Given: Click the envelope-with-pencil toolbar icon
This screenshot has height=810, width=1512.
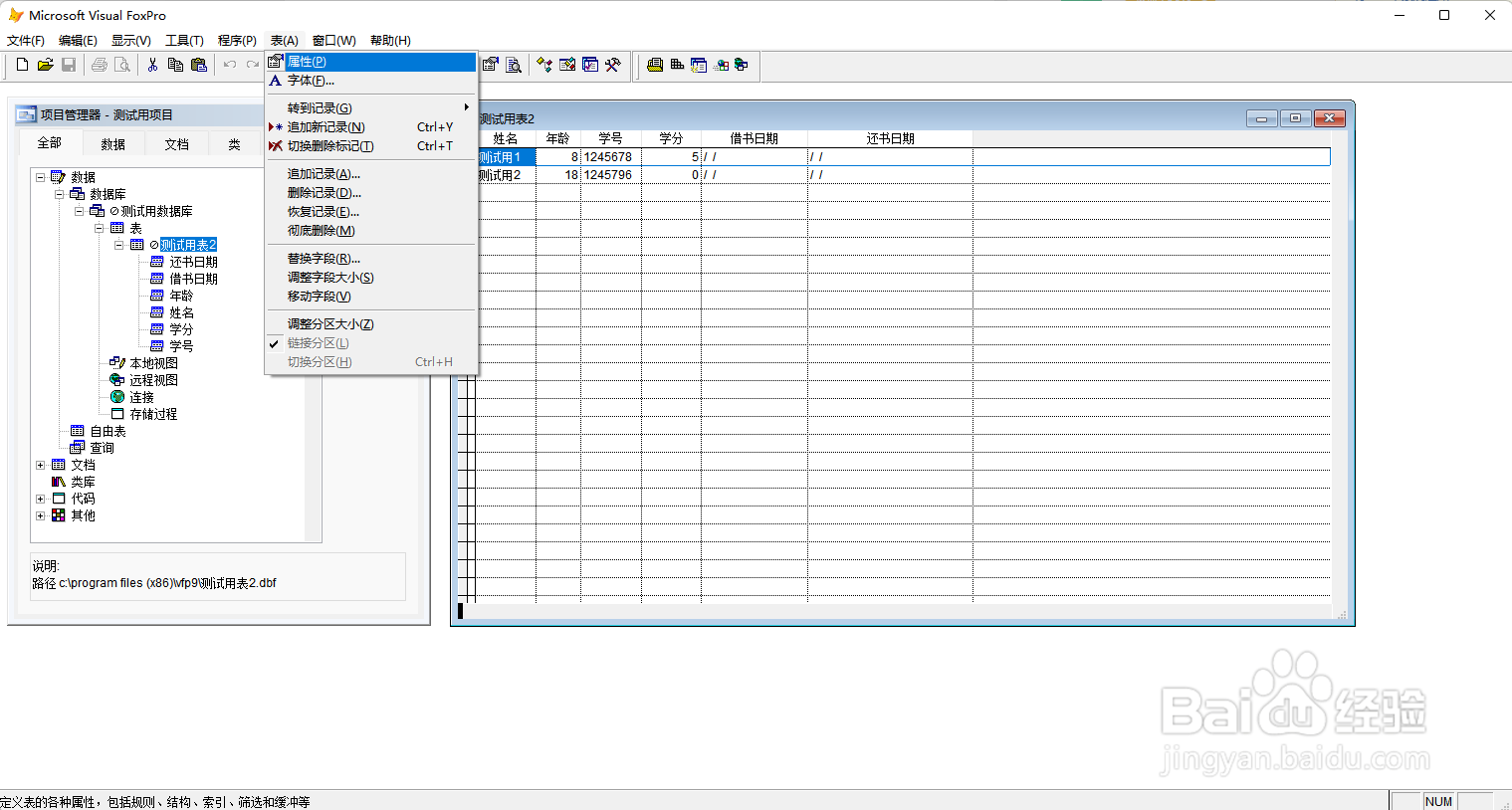Looking at the screenshot, I should [x=567, y=65].
